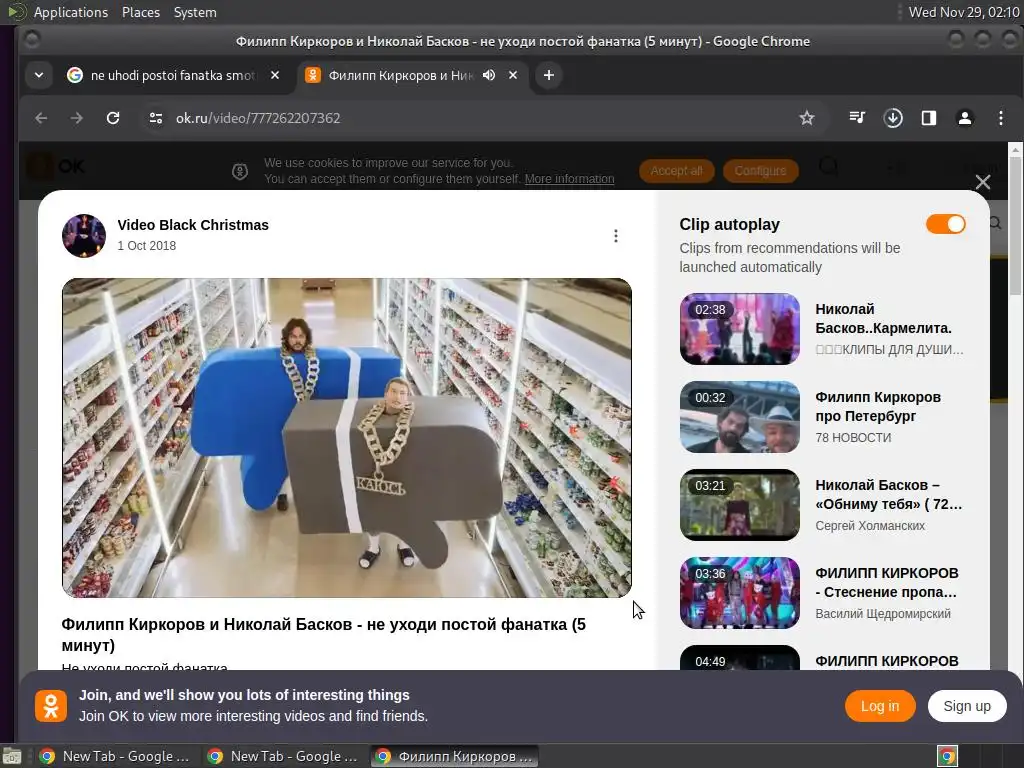Viewport: 1024px width, 768px height.
Task: Open the Chrome profile icon
Action: click(965, 118)
